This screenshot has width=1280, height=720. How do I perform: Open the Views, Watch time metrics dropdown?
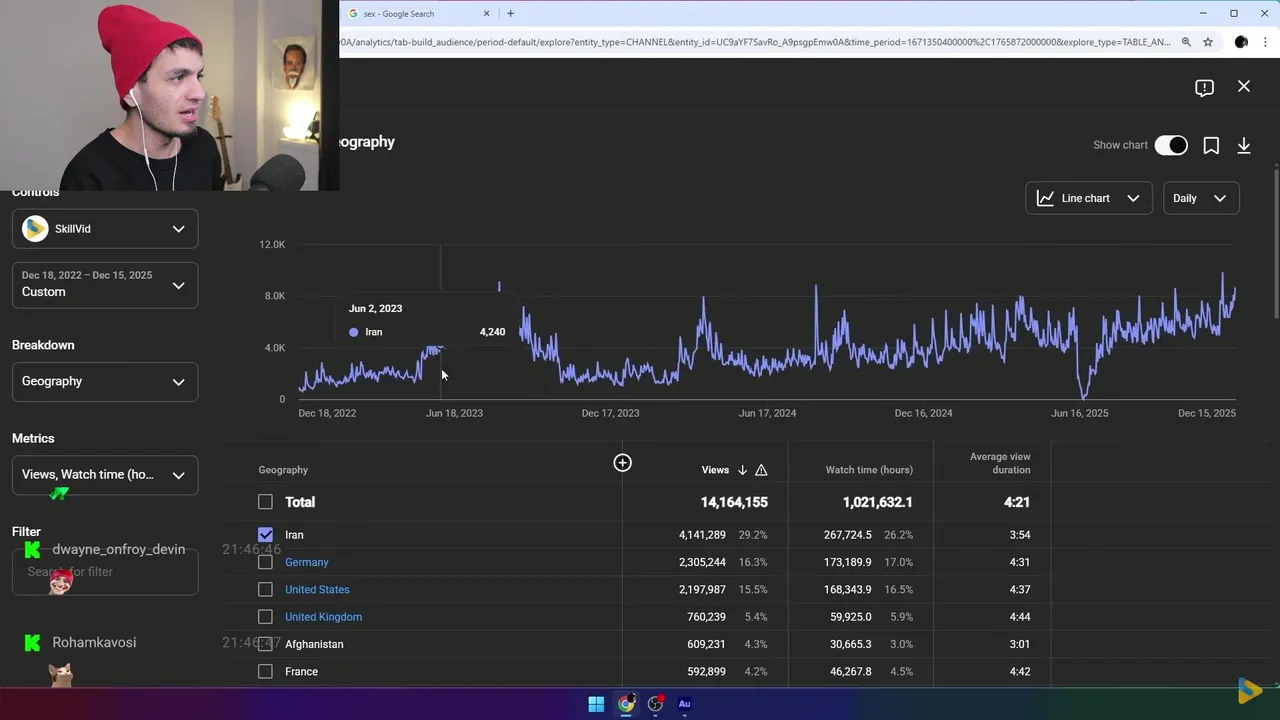pos(105,475)
